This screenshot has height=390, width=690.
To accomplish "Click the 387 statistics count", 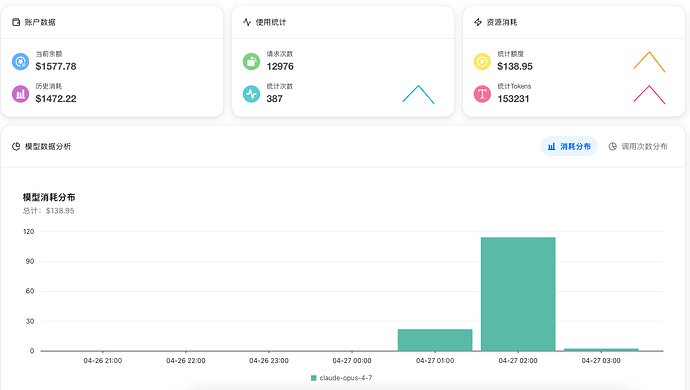I will [274, 99].
